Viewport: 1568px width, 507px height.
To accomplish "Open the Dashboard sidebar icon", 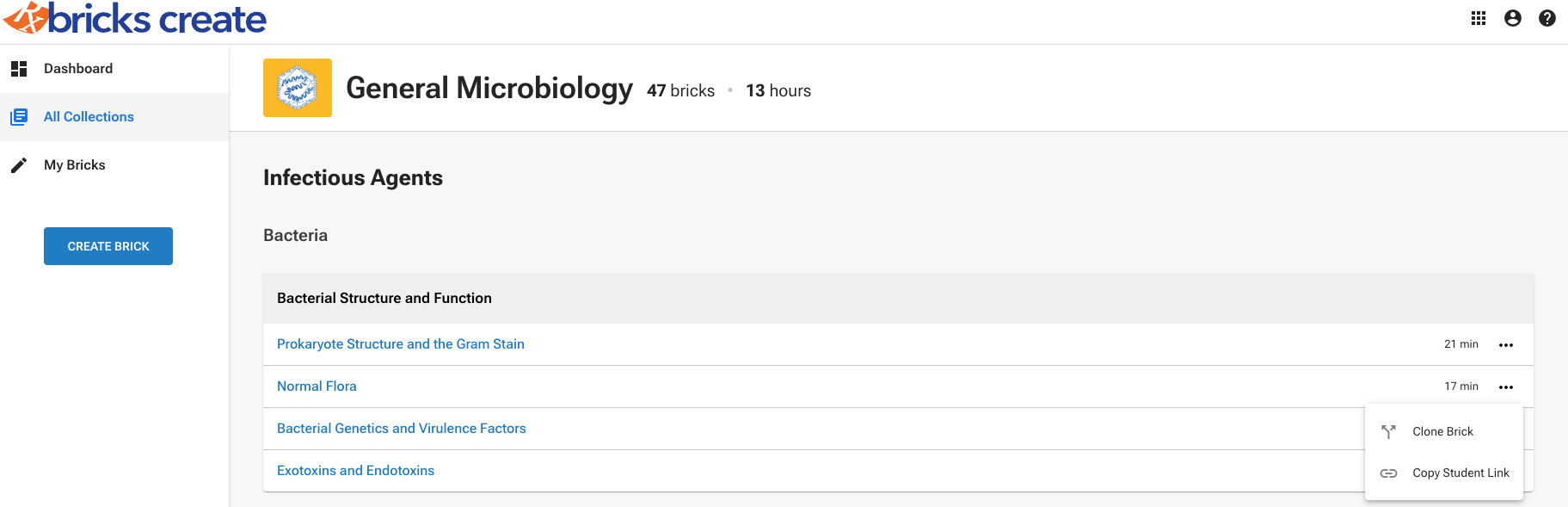I will point(19,68).
